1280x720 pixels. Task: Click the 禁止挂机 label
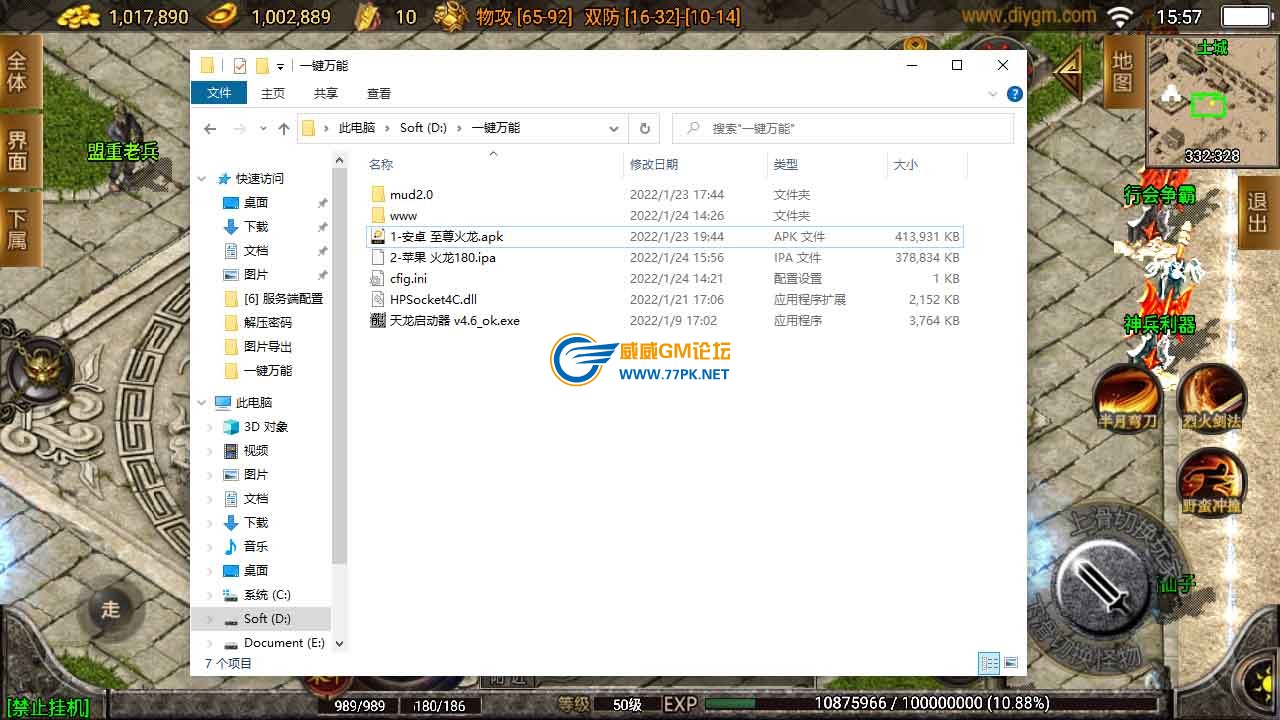(47, 708)
